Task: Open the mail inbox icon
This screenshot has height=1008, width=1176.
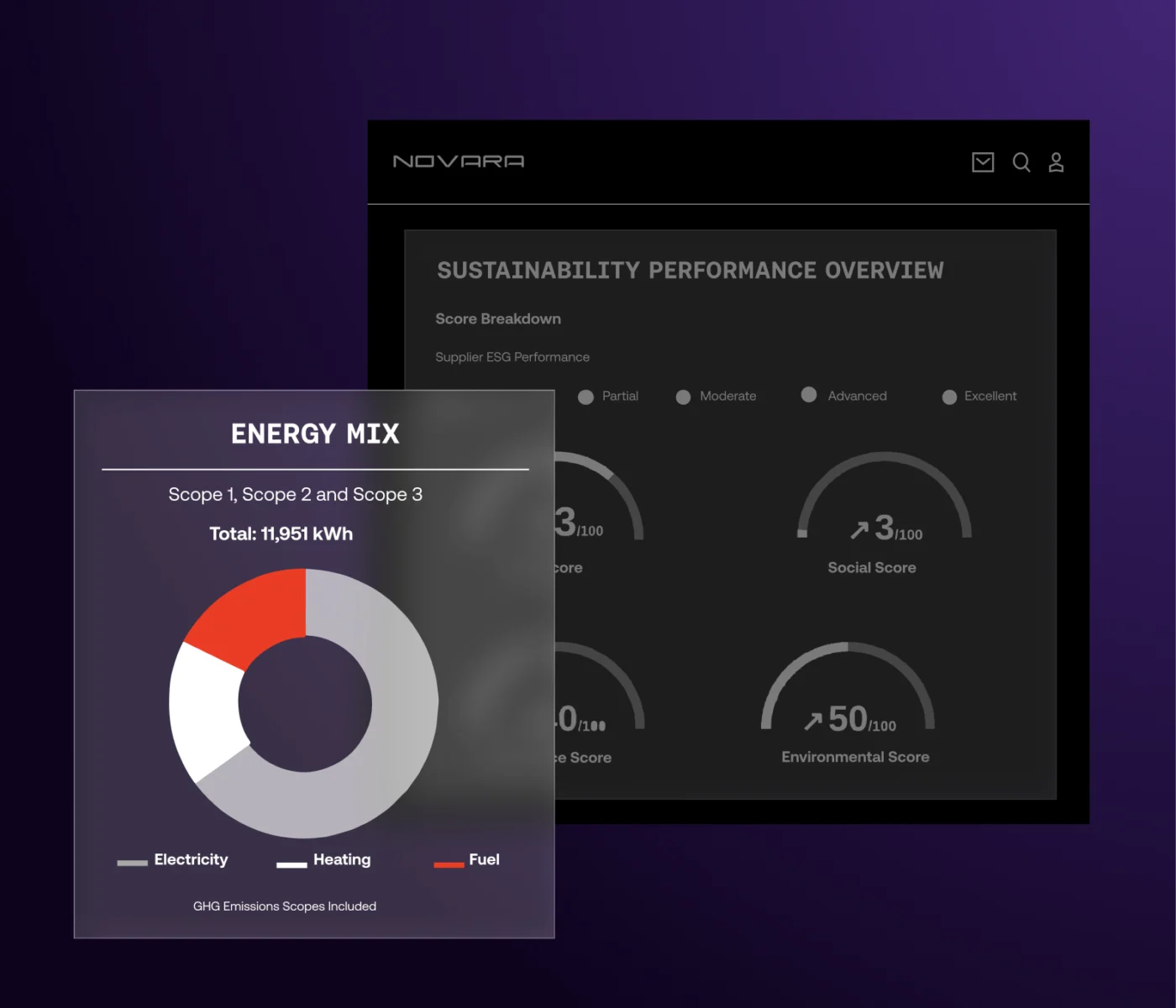Action: click(x=983, y=162)
